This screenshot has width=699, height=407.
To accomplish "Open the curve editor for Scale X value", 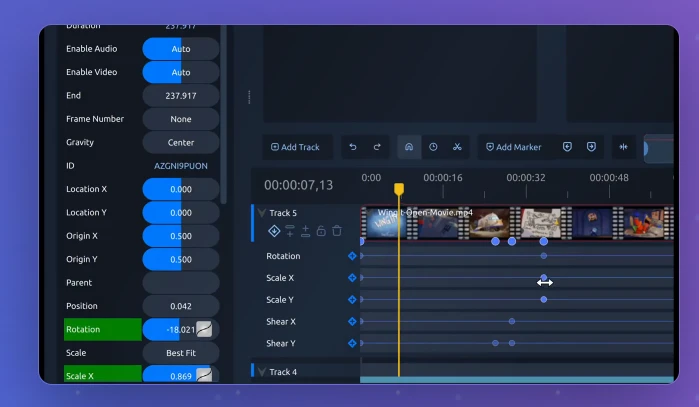I will 204,375.
